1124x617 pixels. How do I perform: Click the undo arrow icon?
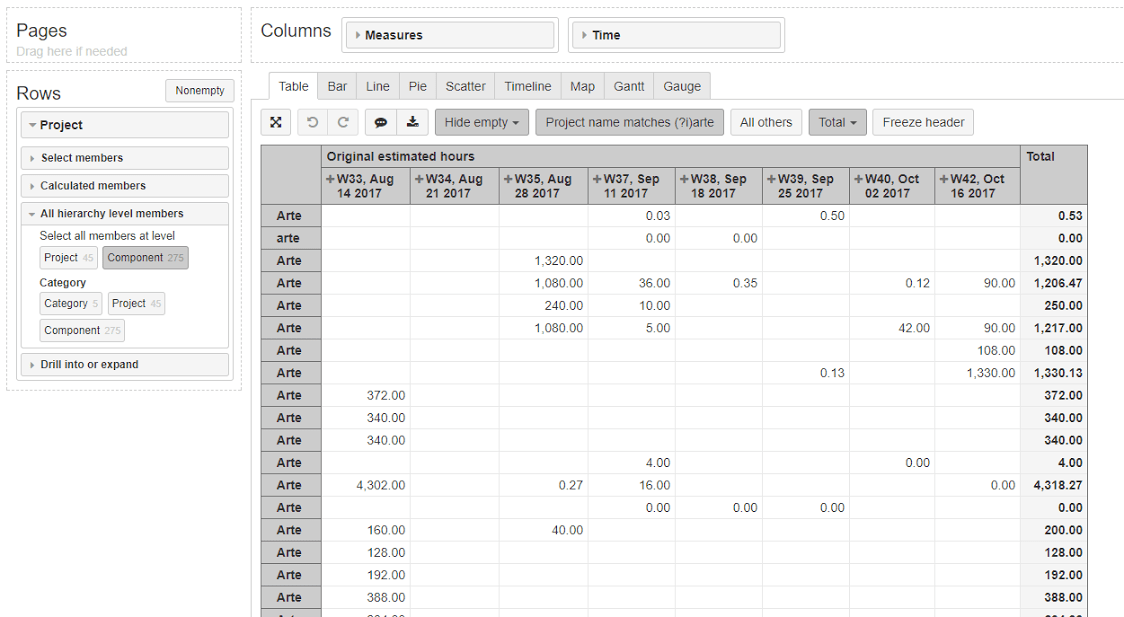coord(313,122)
